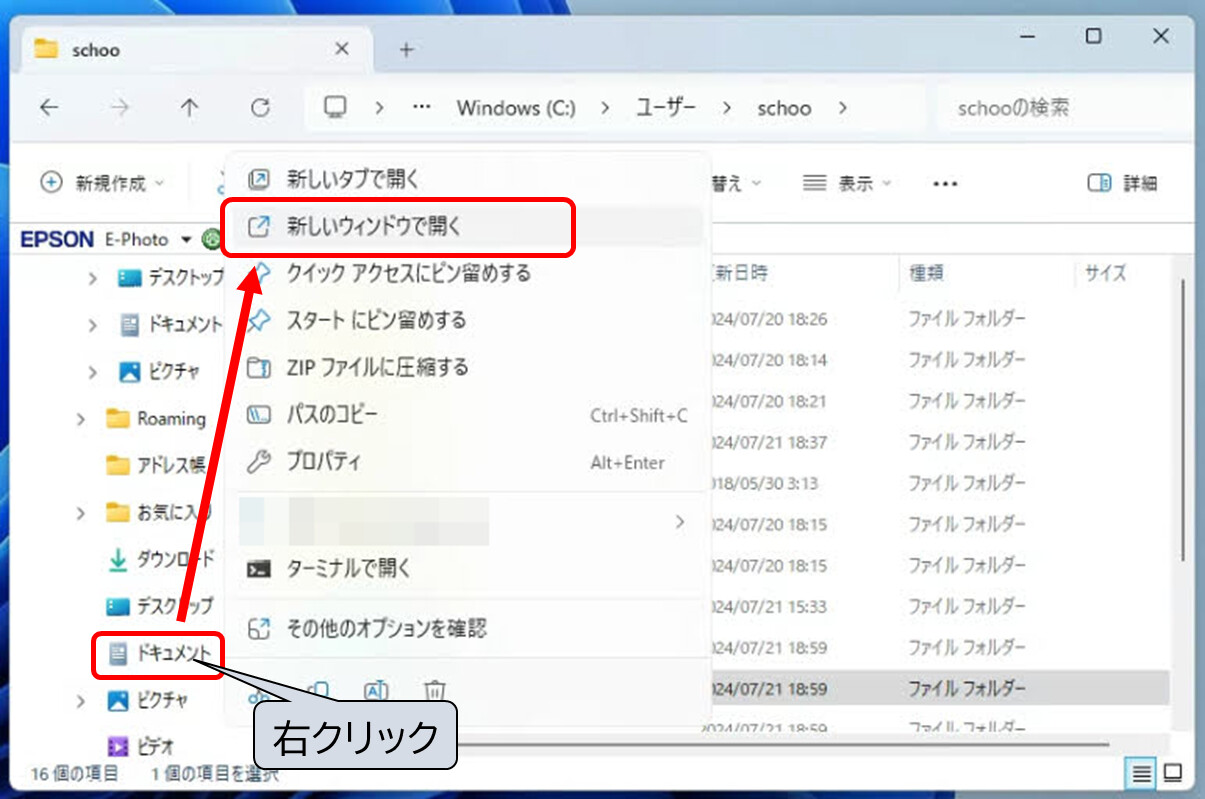The width and height of the screenshot is (1205, 799).
Task: Close the schoo tab
Action: click(342, 49)
